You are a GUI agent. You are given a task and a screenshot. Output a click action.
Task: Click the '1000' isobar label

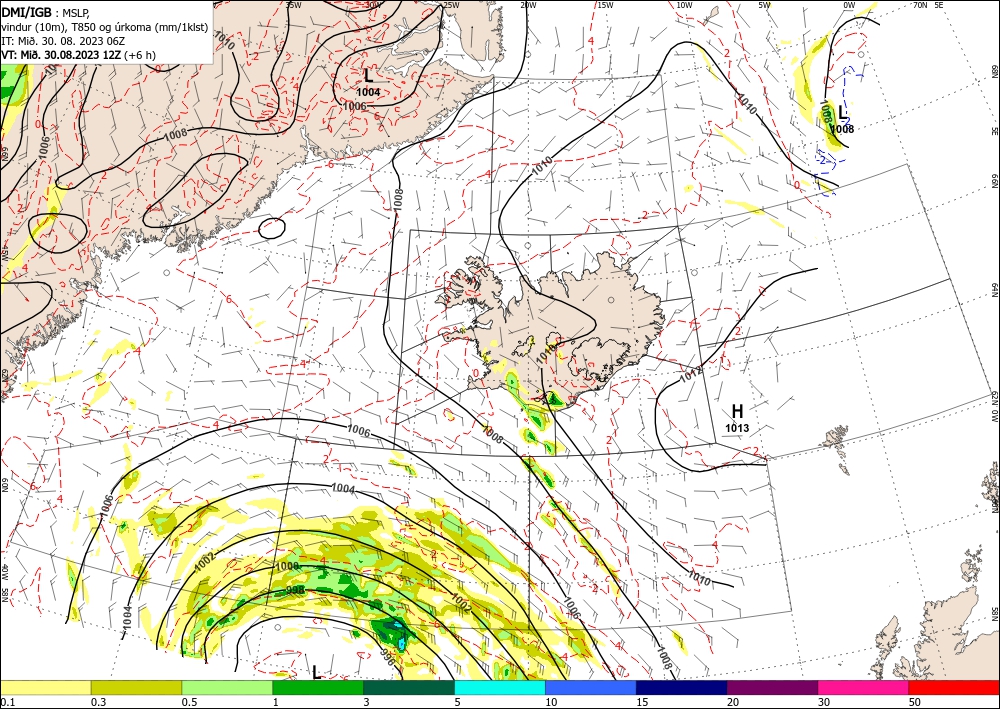(286, 566)
